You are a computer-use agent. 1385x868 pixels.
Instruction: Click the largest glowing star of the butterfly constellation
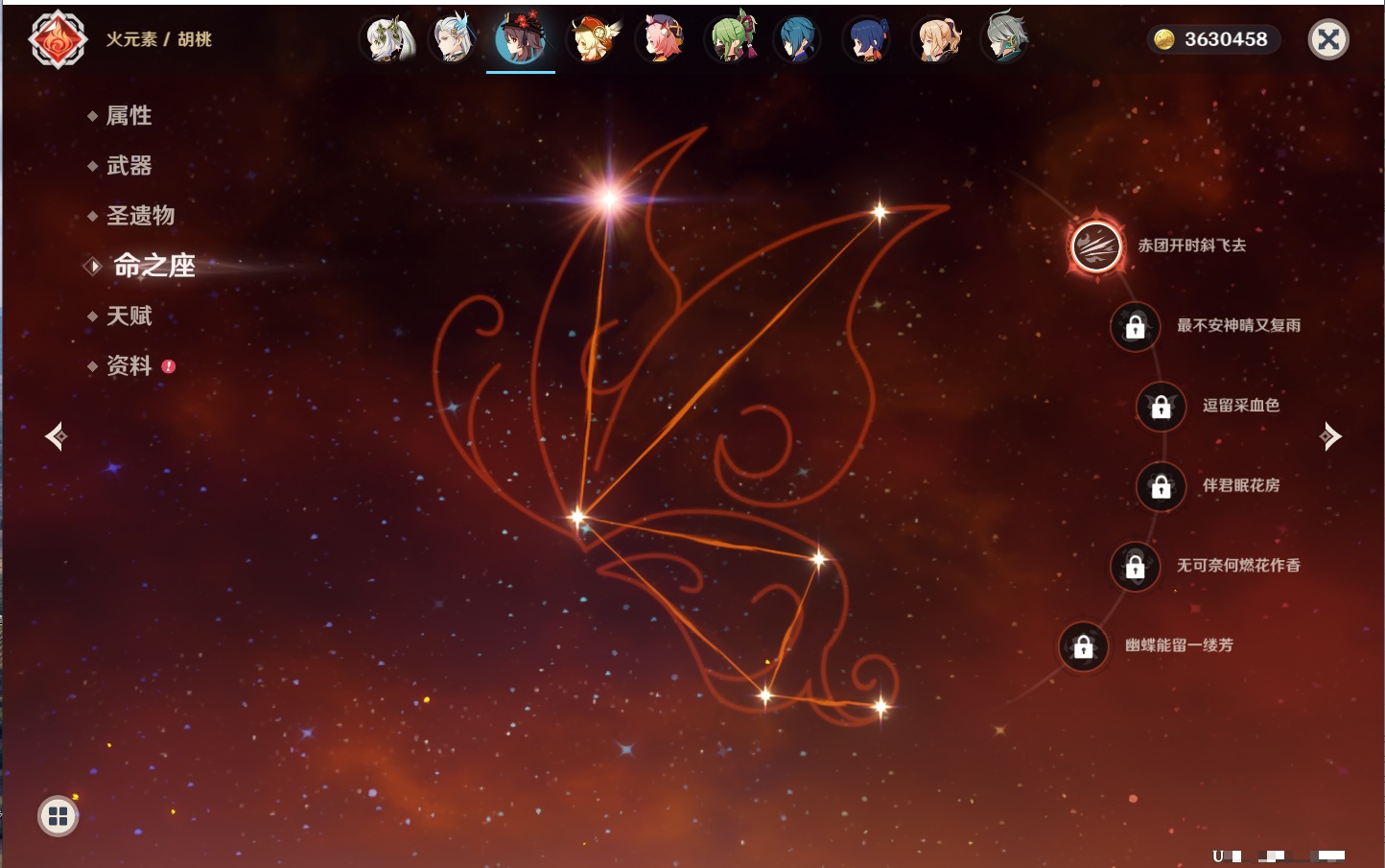coord(609,199)
